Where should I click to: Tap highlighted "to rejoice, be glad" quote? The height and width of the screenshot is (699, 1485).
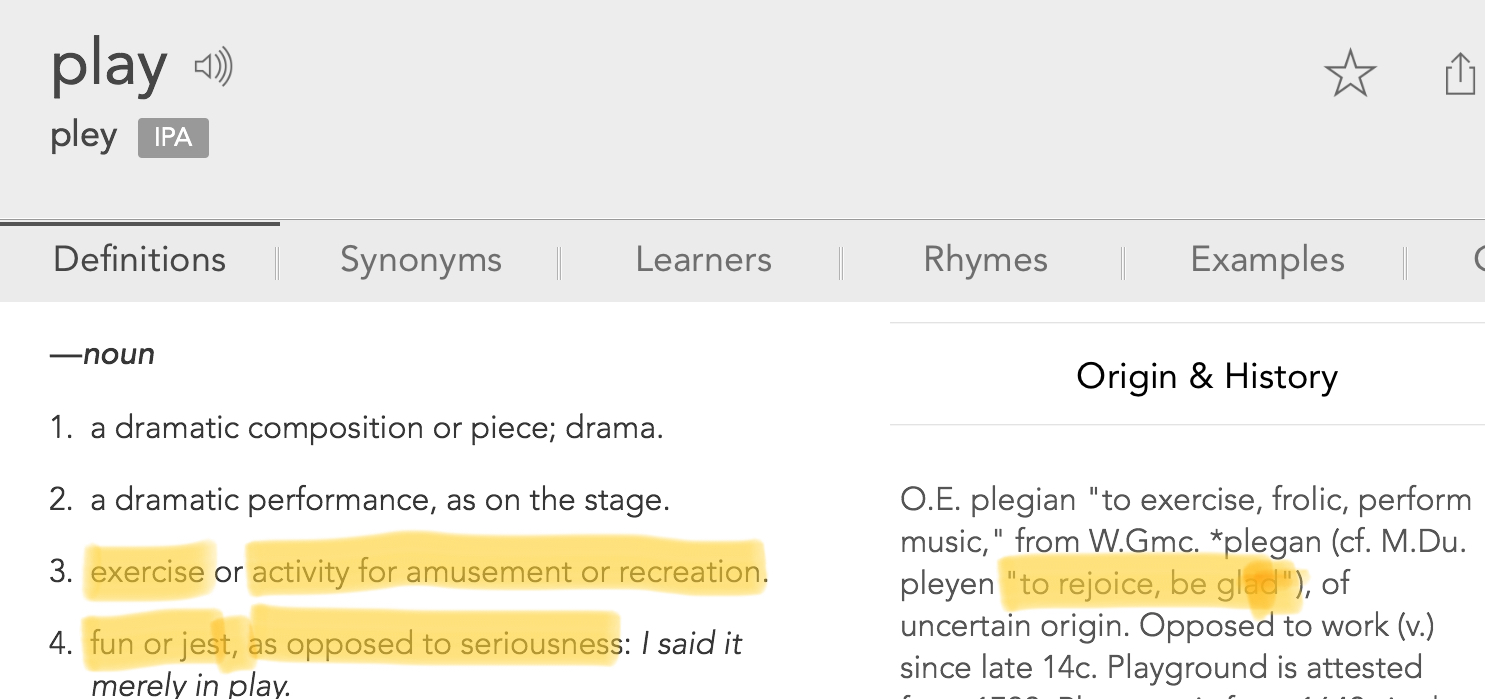(1148, 584)
